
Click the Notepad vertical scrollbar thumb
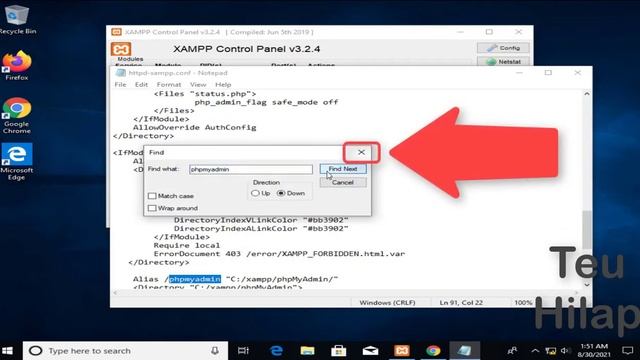[587, 229]
